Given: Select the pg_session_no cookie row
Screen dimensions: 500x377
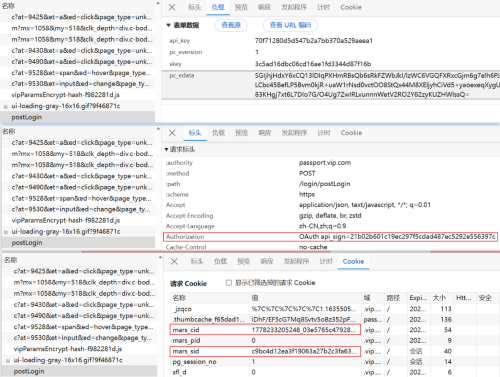Looking at the screenshot, I should tap(334, 362).
